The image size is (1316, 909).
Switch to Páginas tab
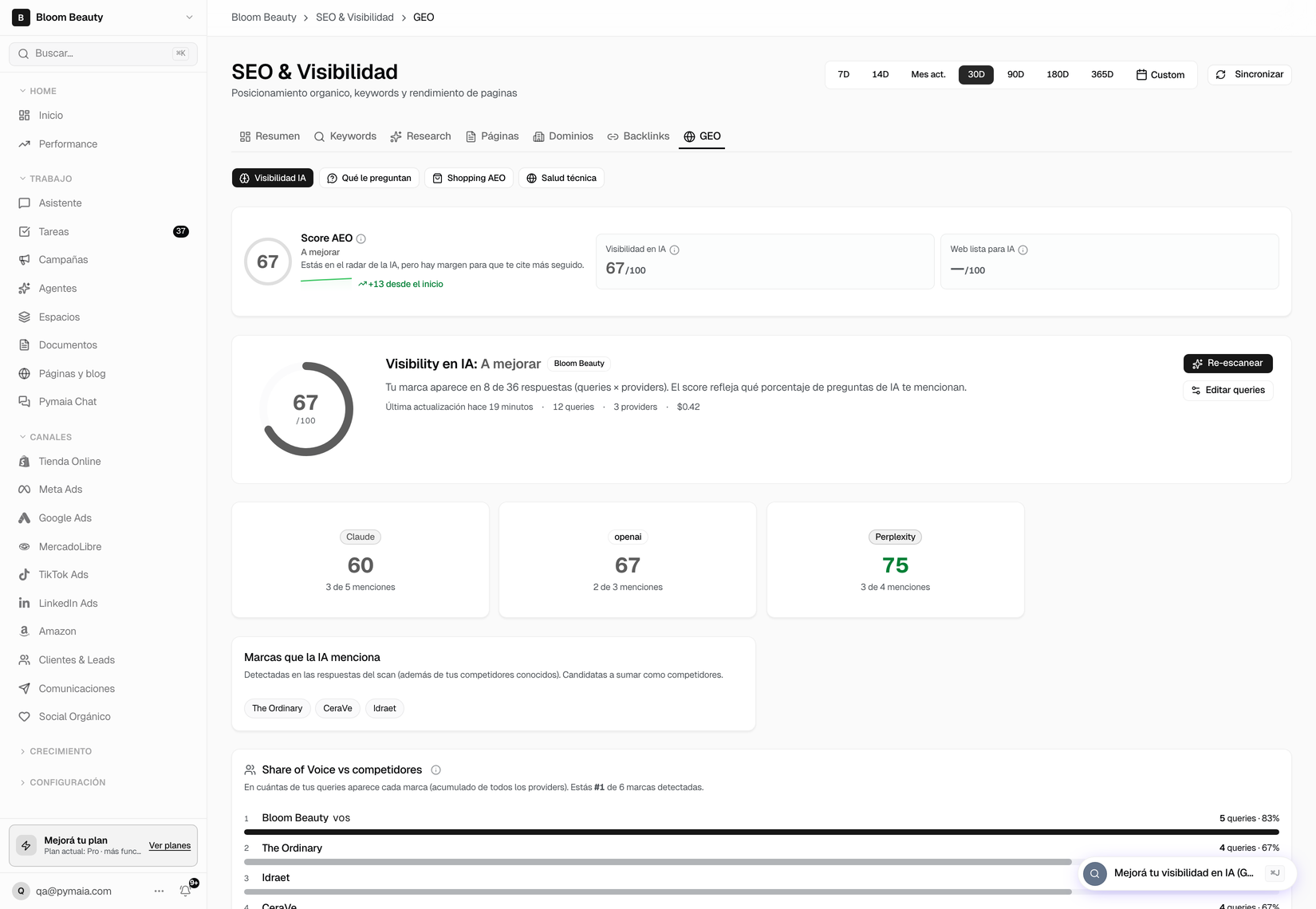tap(492, 136)
